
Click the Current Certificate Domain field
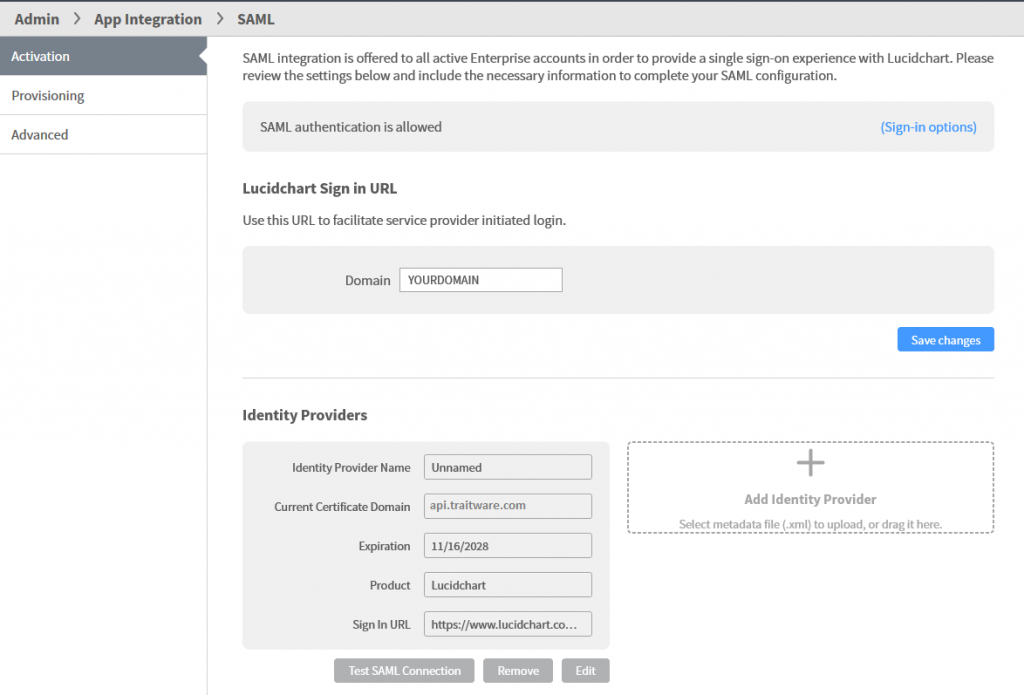click(507, 506)
